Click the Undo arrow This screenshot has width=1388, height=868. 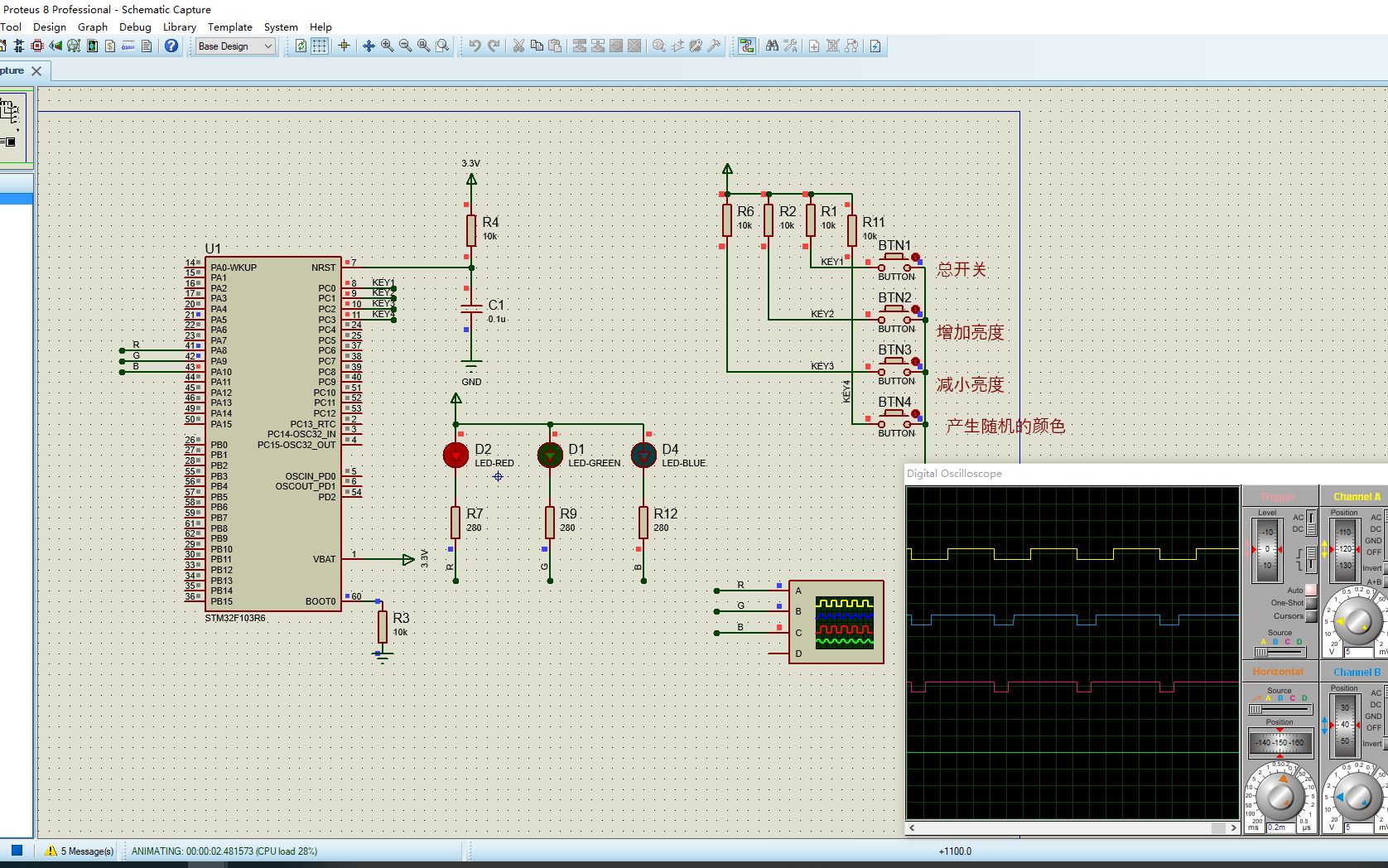click(x=475, y=46)
